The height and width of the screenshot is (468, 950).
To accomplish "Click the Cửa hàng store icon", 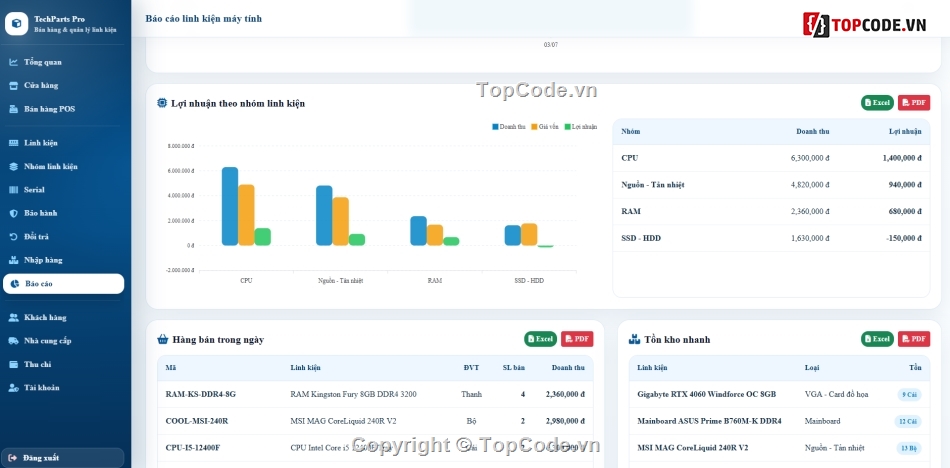I will click(13, 85).
